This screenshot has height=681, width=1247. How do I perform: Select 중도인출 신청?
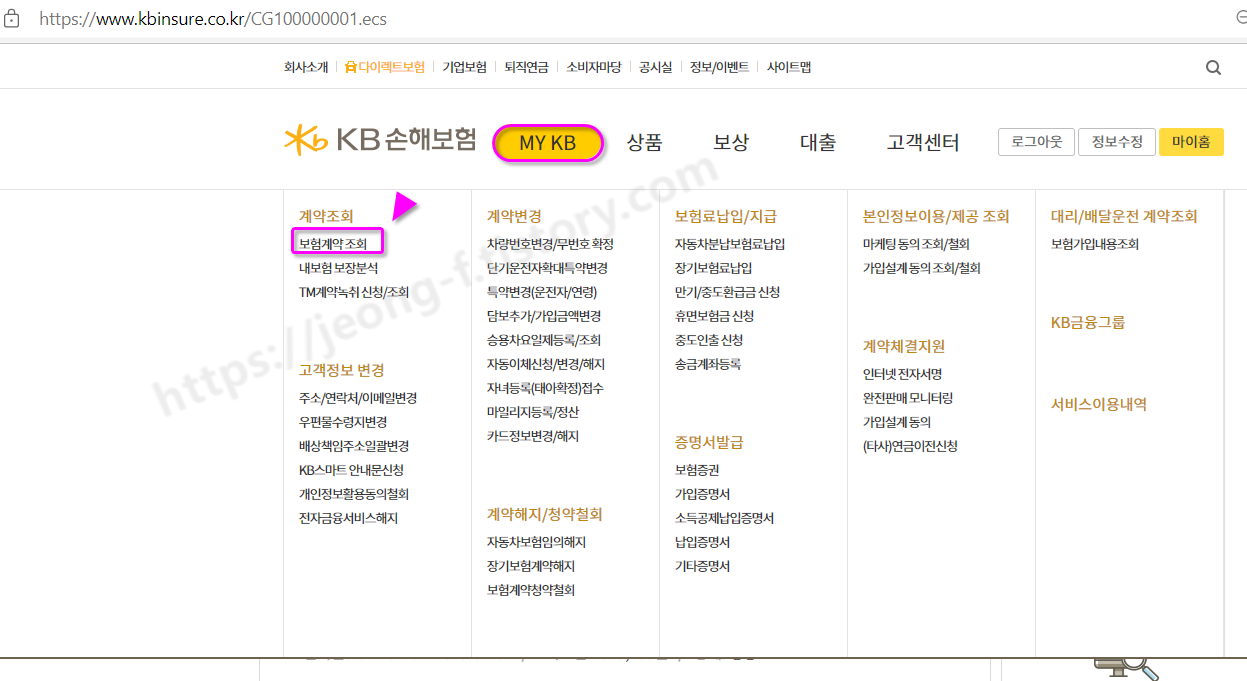point(709,340)
